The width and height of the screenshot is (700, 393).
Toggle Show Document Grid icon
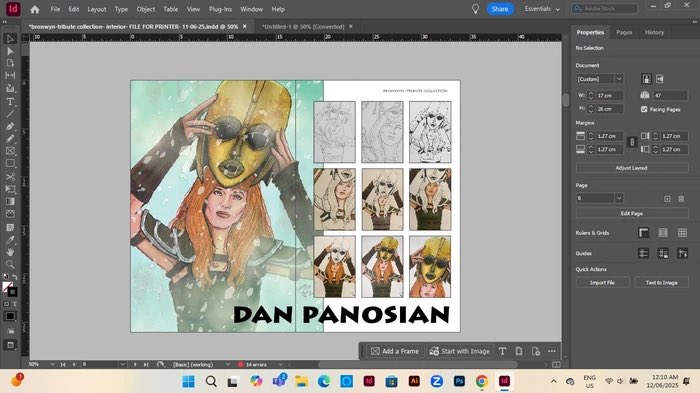click(682, 233)
